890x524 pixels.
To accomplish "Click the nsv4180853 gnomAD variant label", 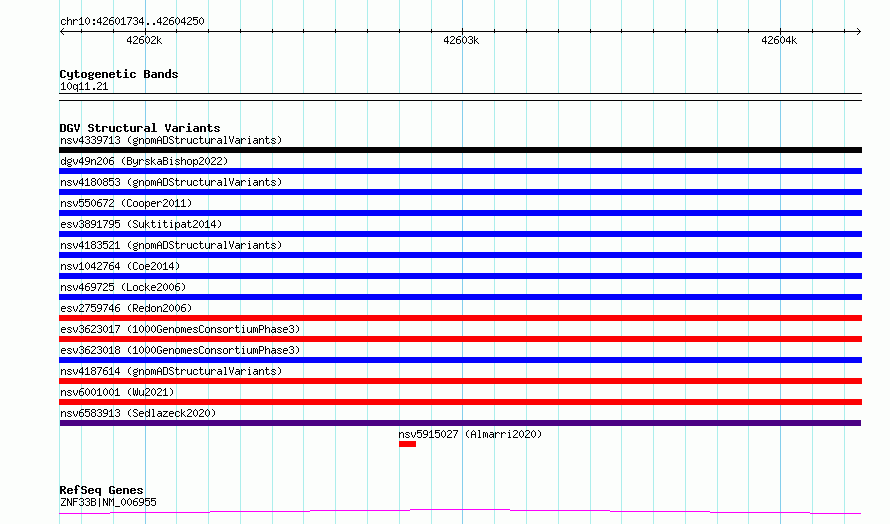I will click(x=171, y=182).
